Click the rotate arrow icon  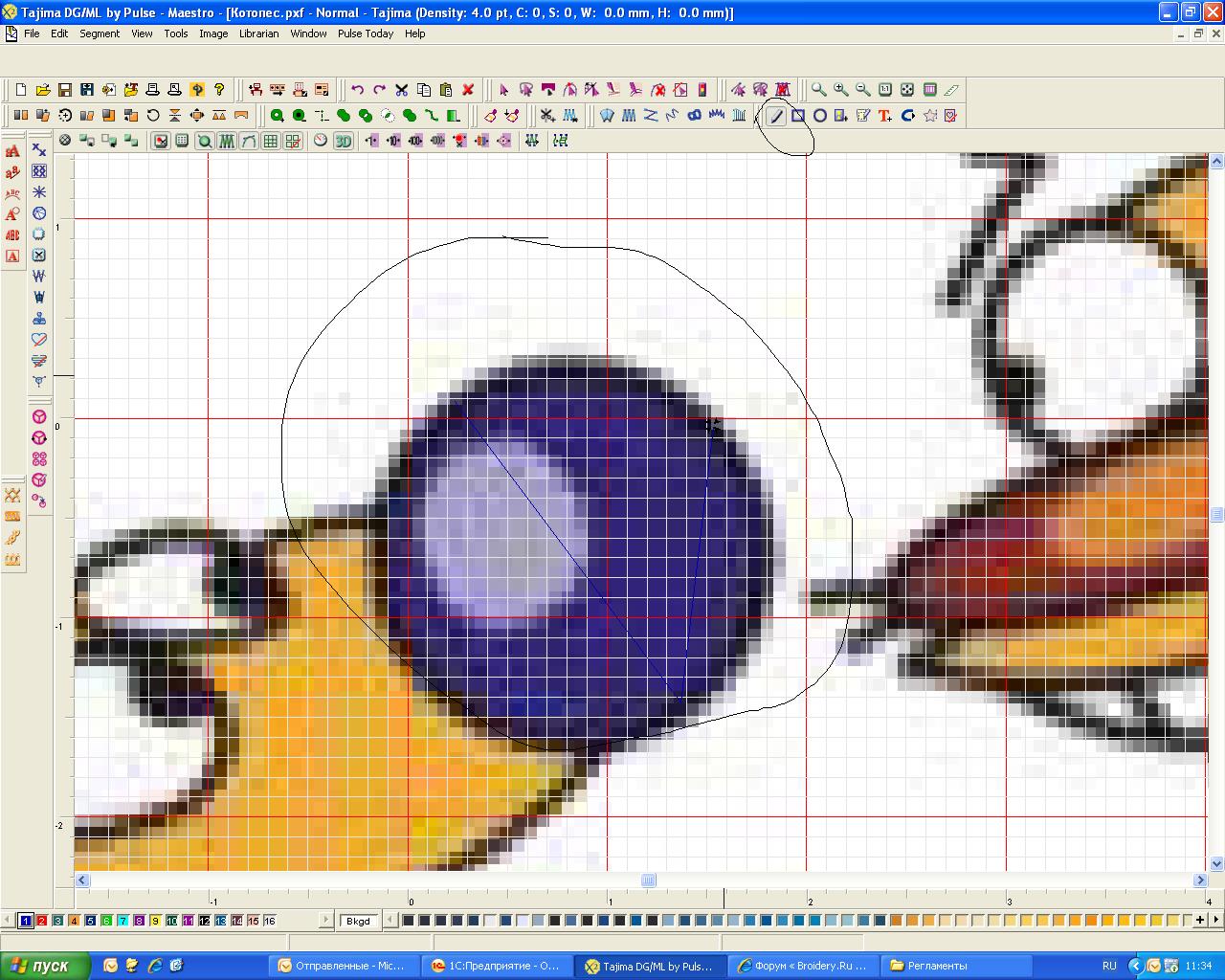pos(153,116)
